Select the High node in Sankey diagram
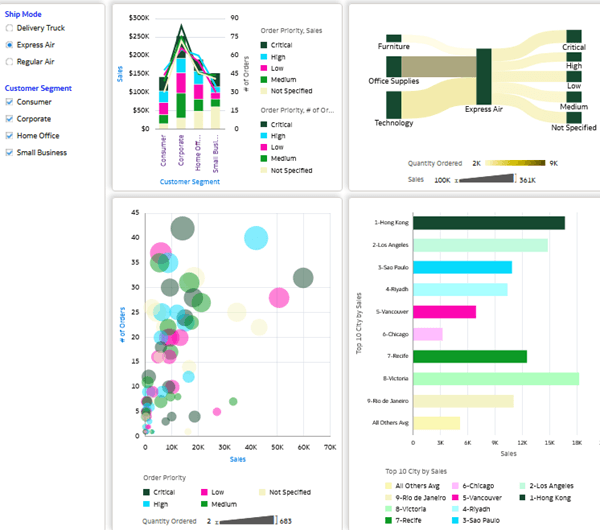The width and height of the screenshot is (600, 530). coord(574,57)
